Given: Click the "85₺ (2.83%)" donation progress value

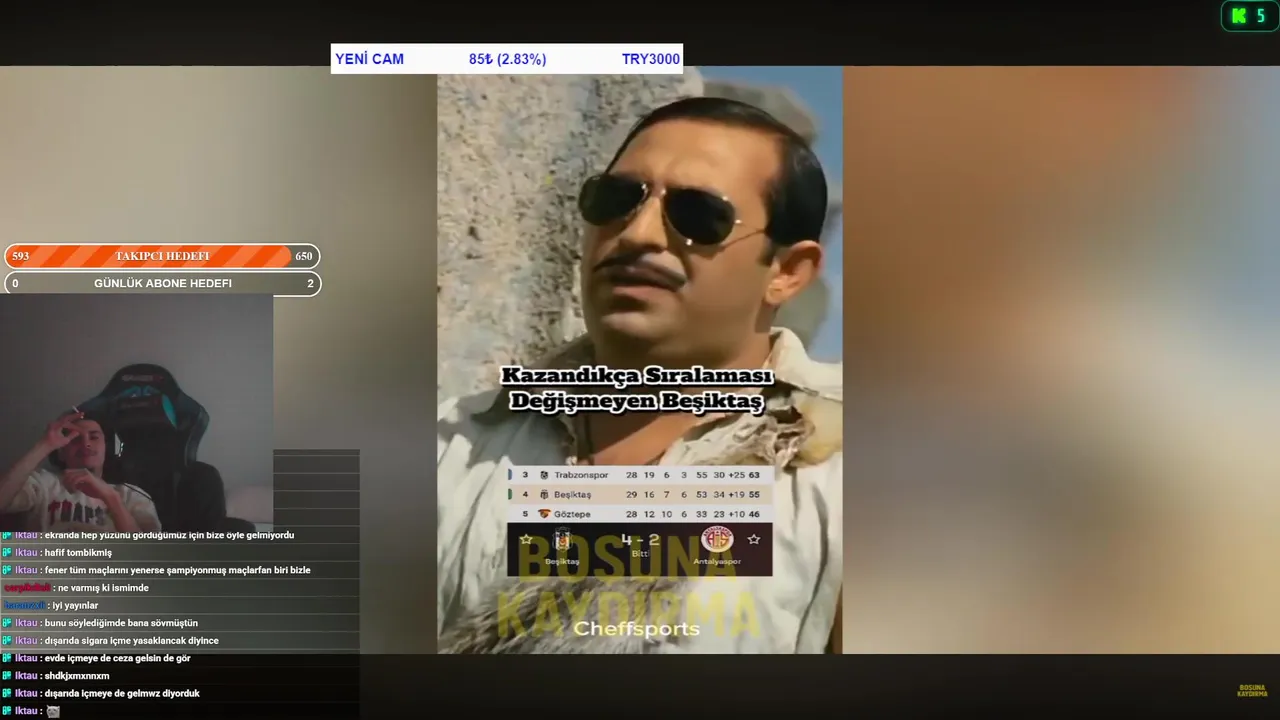Looking at the screenshot, I should click(507, 59).
